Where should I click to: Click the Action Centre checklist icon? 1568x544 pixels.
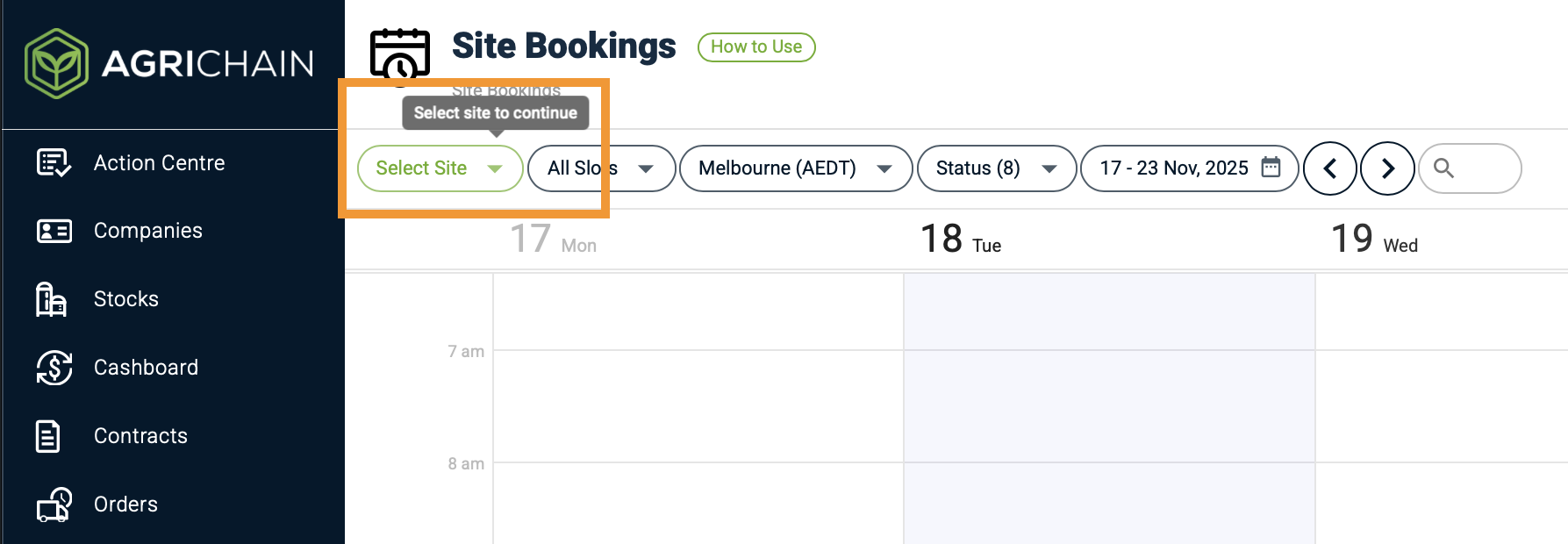[54, 162]
